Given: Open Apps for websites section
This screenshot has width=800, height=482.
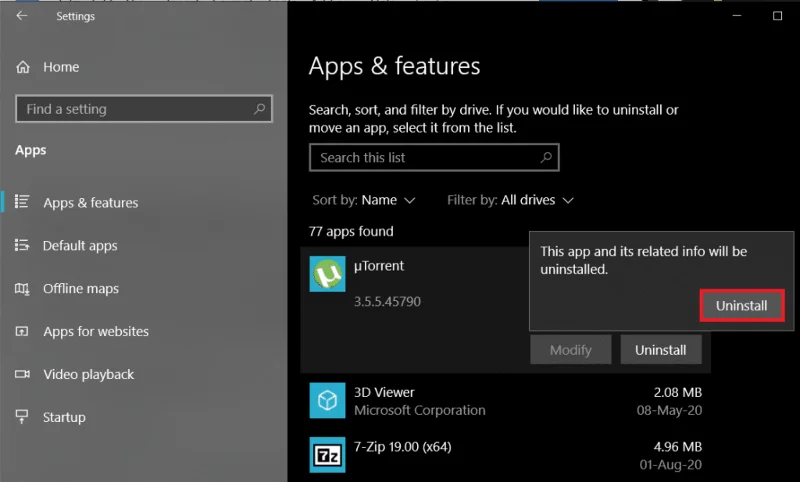Looking at the screenshot, I should 96,332.
